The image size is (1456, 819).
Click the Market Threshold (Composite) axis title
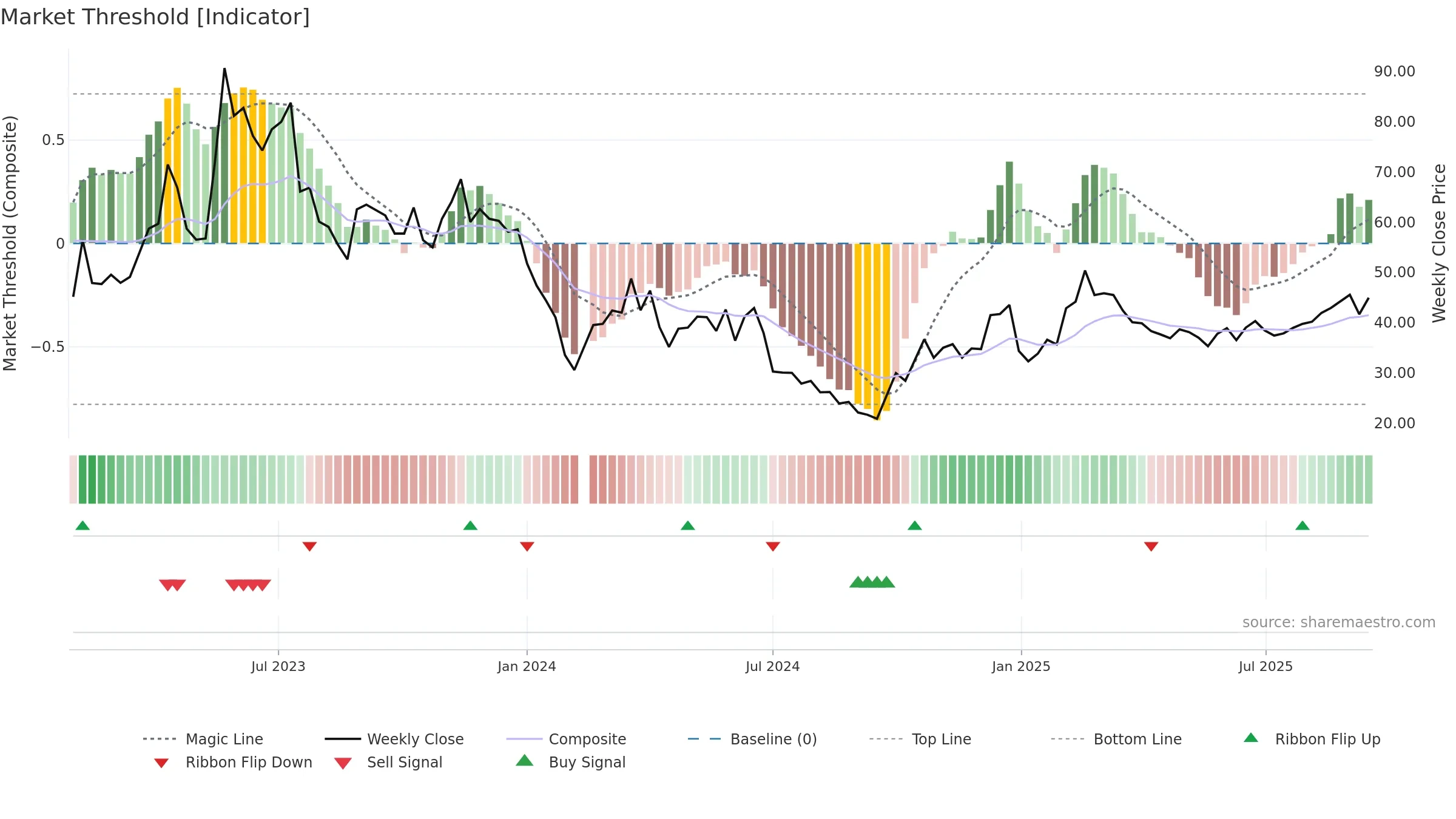[x=10, y=243]
